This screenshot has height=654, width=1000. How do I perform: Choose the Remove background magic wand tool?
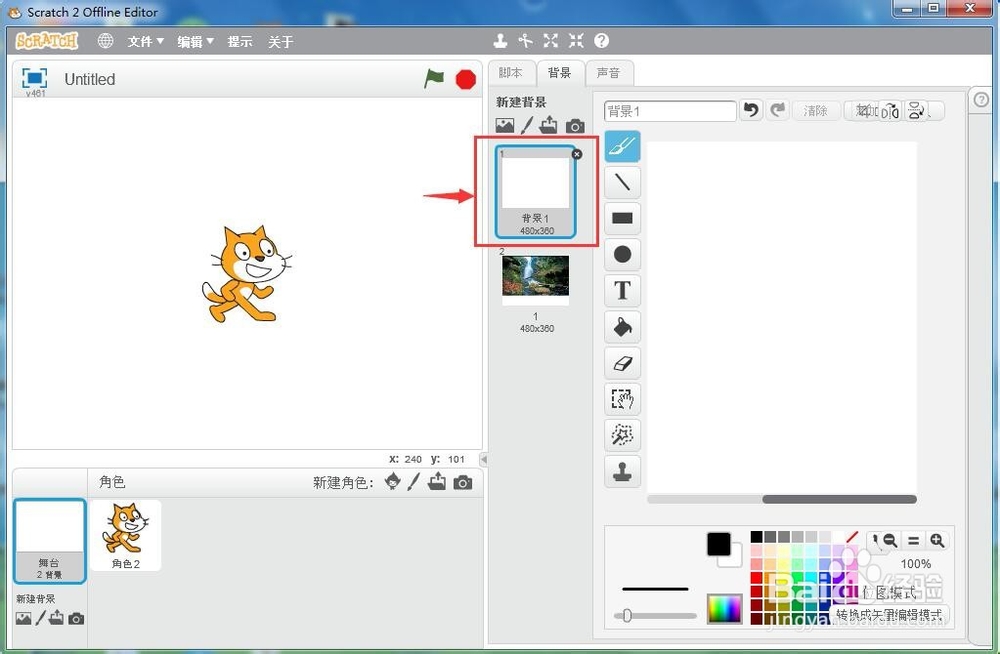click(622, 435)
